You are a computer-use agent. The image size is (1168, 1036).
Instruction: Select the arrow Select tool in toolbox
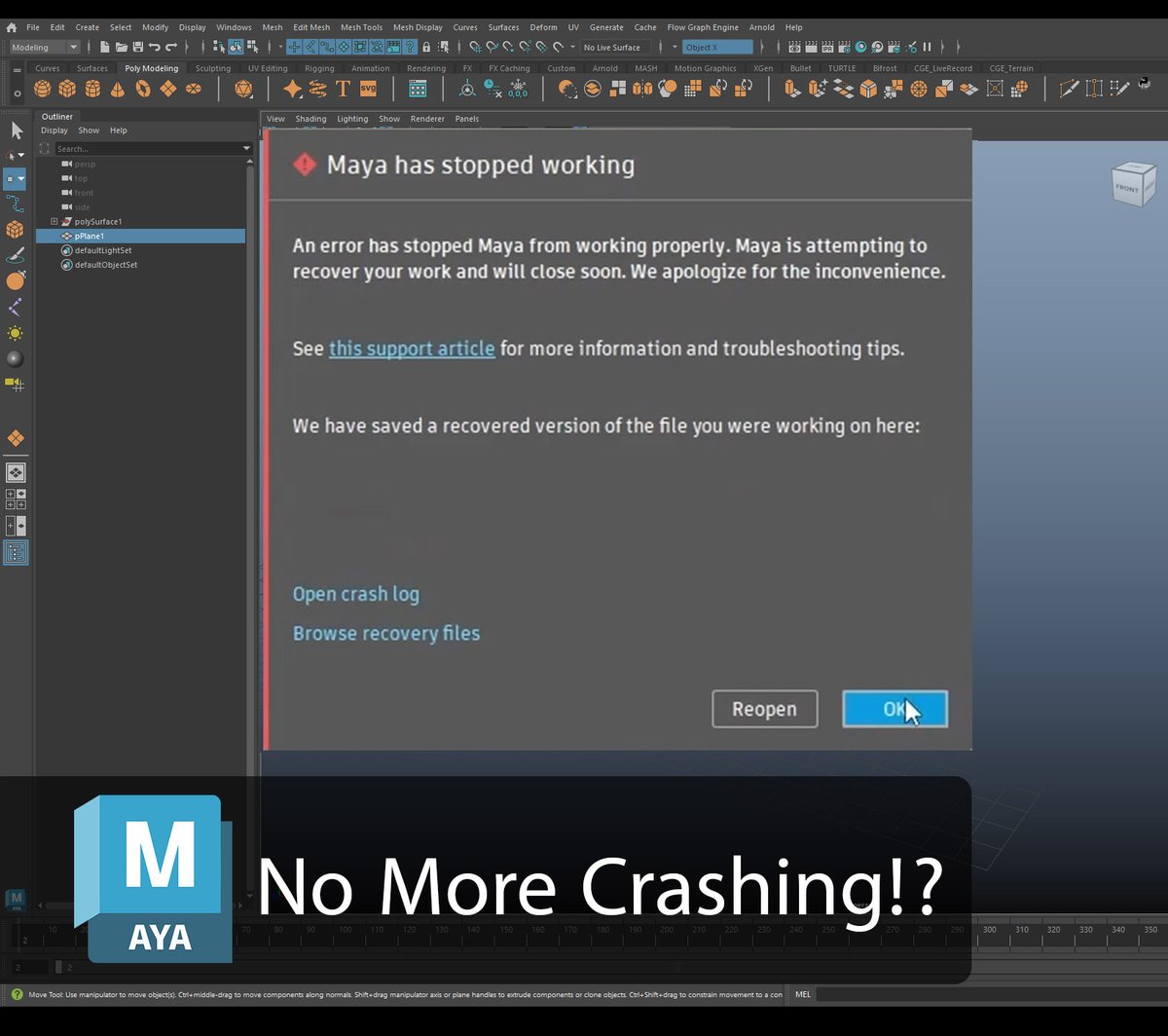(17, 130)
